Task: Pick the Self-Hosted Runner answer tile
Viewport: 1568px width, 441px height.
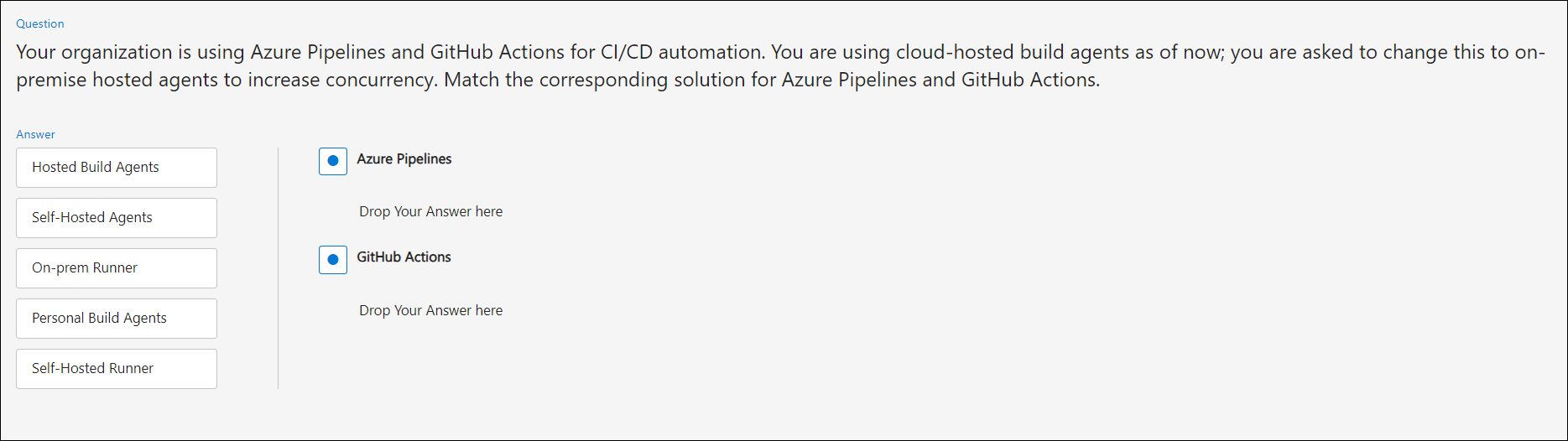Action: (117, 369)
